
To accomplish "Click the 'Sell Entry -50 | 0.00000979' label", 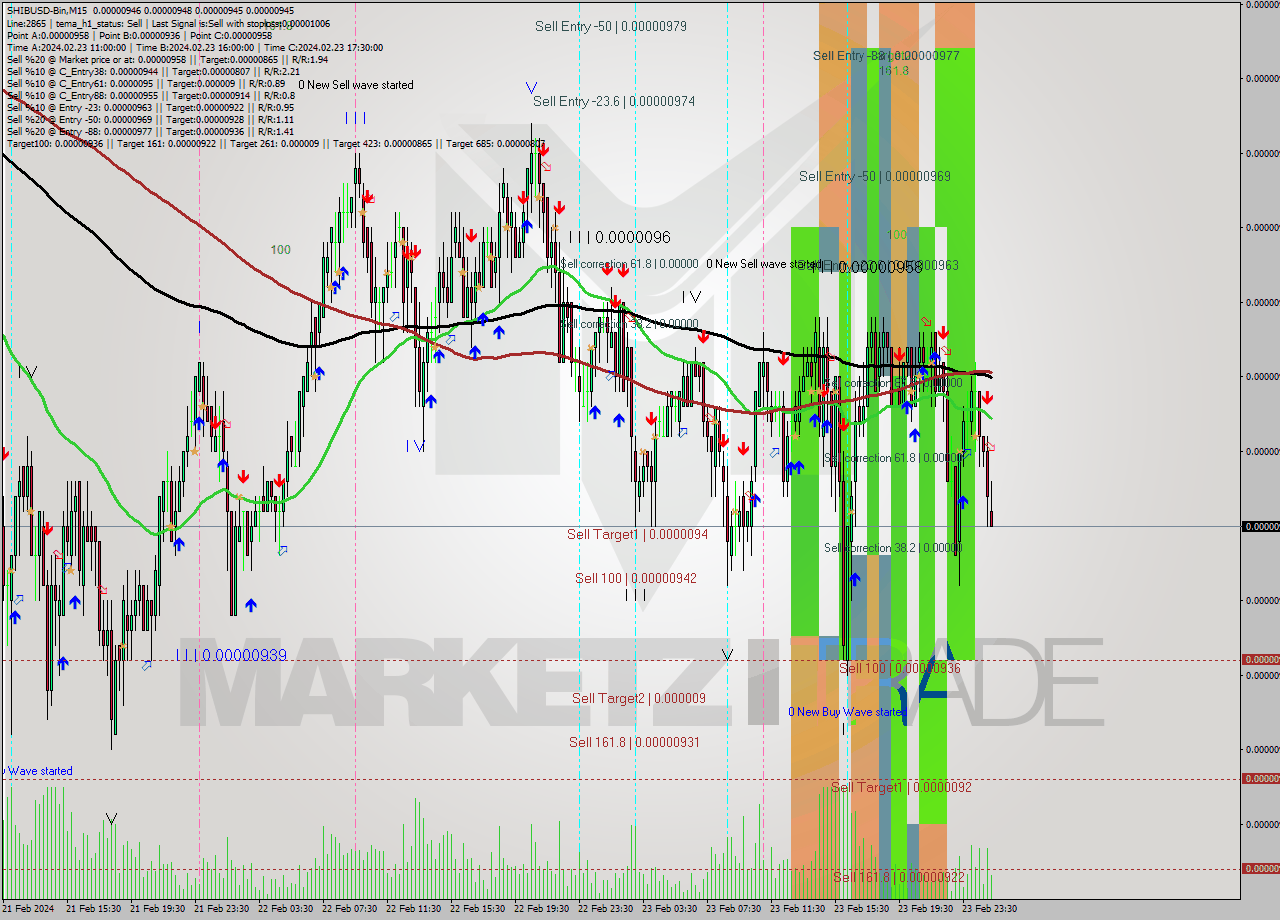I will (x=610, y=26).
